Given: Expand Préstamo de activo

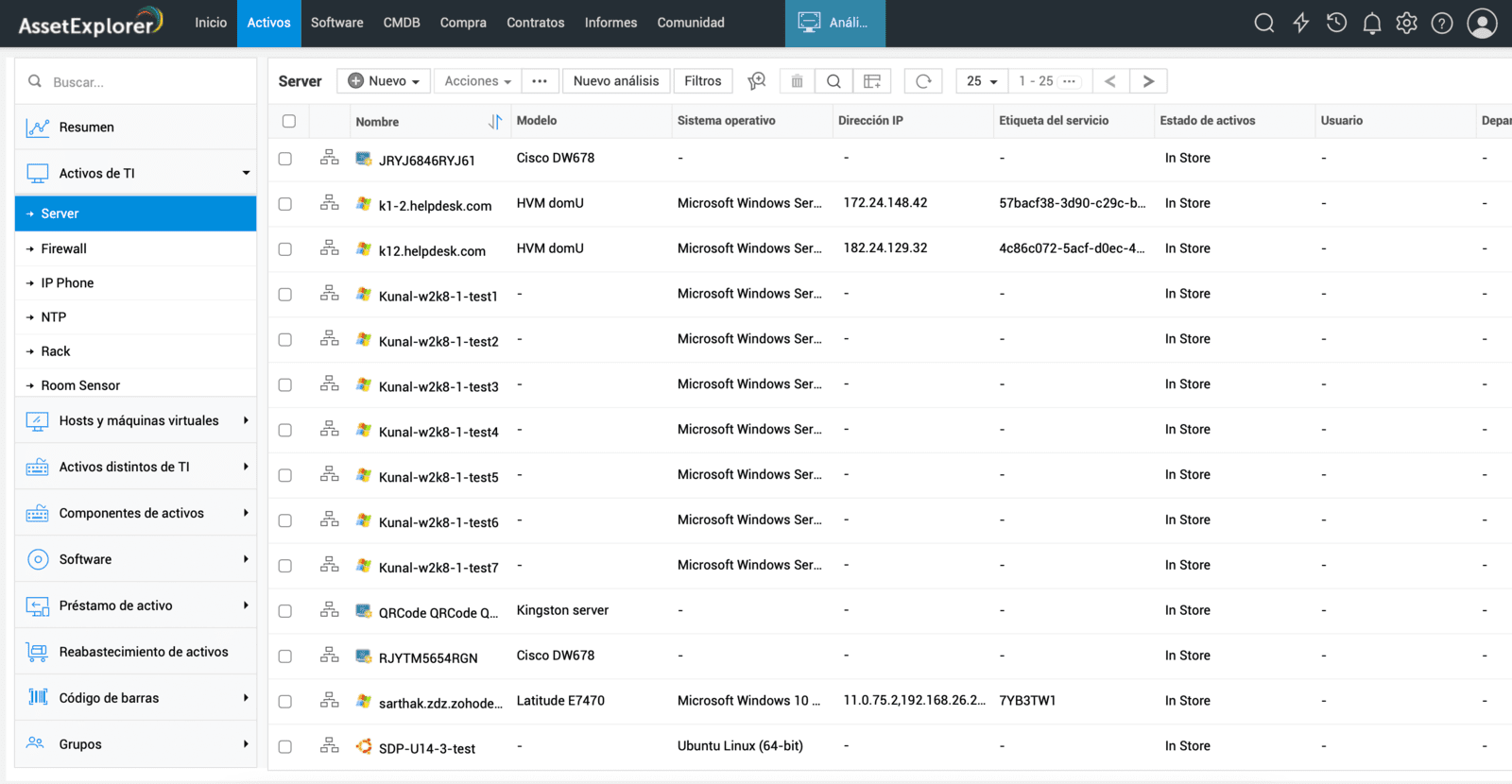Looking at the screenshot, I should click(x=246, y=605).
